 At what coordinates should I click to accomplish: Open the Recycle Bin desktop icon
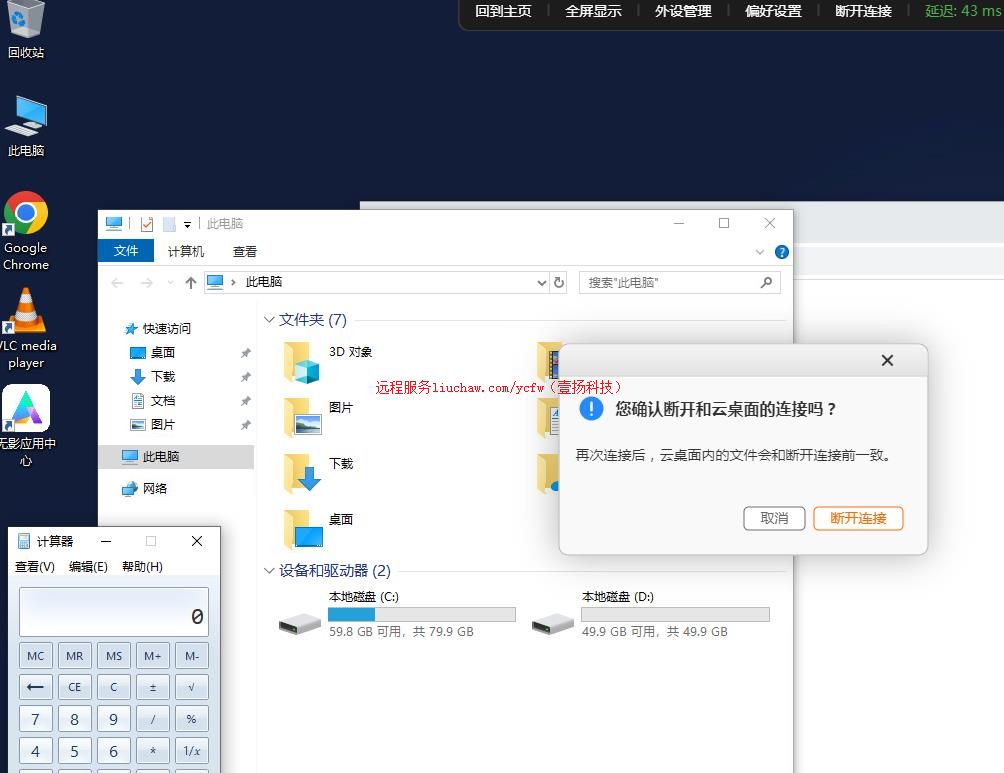(x=26, y=28)
